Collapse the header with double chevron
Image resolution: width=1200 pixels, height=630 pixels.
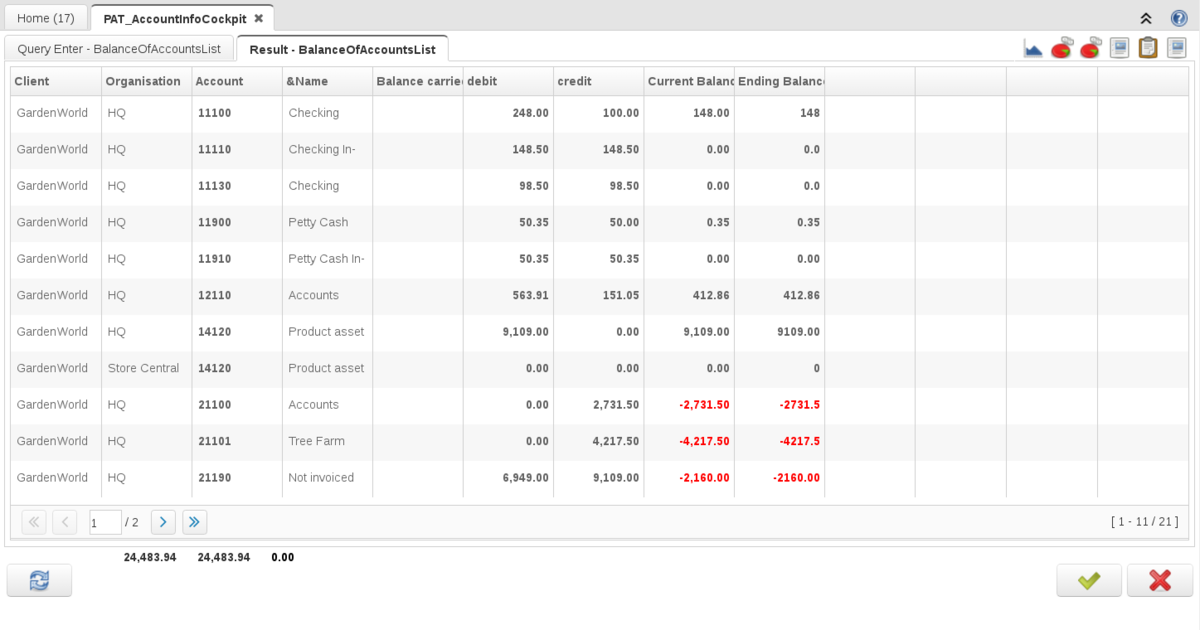point(1146,18)
